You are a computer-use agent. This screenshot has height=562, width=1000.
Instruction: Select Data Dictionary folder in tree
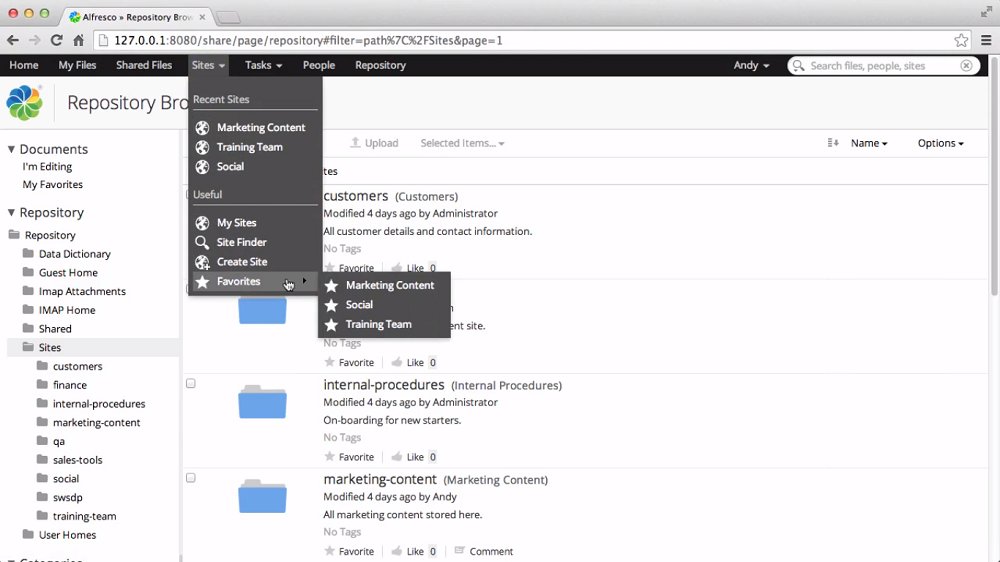click(75, 254)
